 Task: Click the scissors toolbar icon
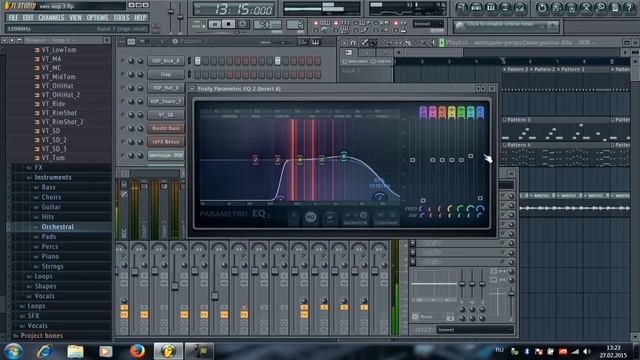[x=586, y=8]
